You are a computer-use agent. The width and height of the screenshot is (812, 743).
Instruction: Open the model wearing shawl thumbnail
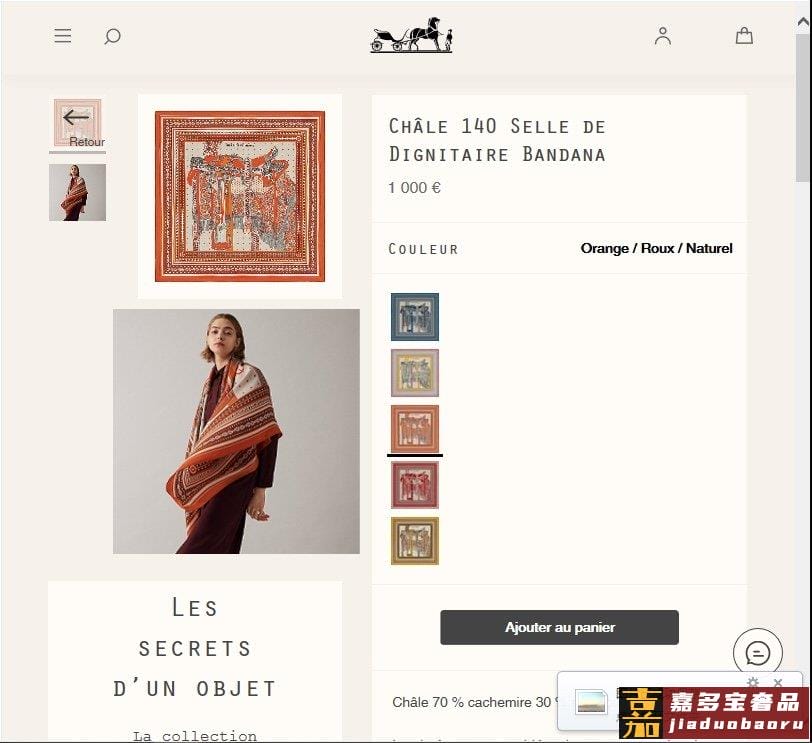(77, 193)
